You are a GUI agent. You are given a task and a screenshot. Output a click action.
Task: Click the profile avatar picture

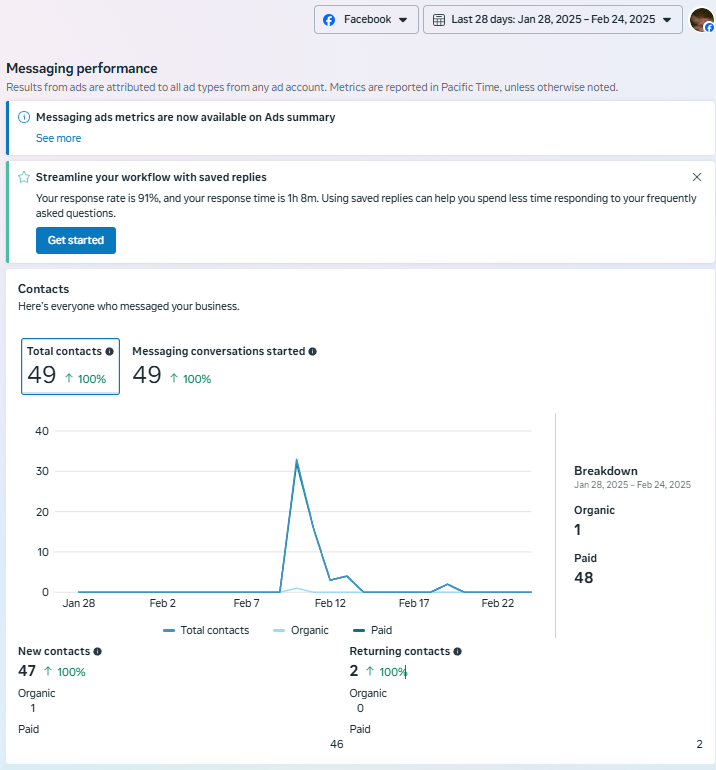click(701, 19)
